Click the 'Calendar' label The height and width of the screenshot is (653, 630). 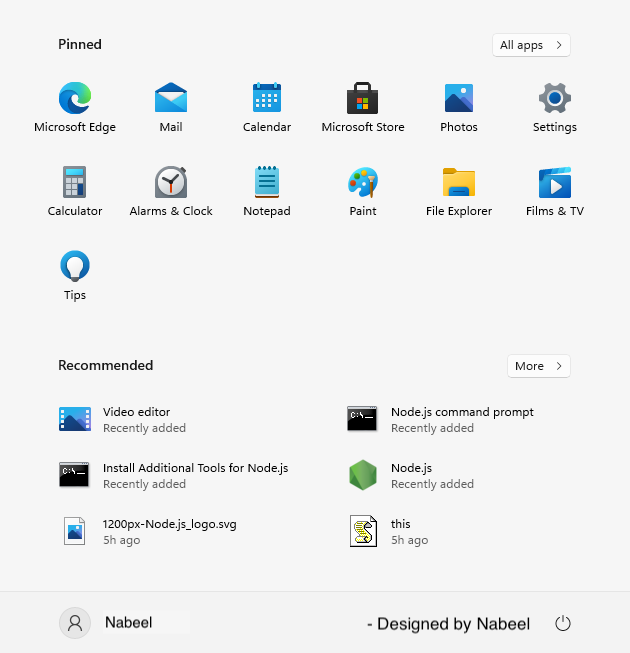267,127
